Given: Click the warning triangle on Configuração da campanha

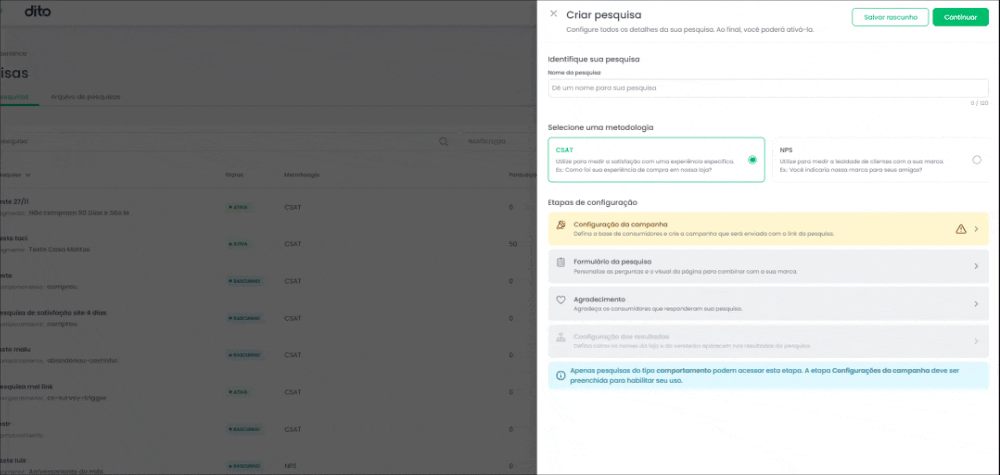Looking at the screenshot, I should click(960, 229).
